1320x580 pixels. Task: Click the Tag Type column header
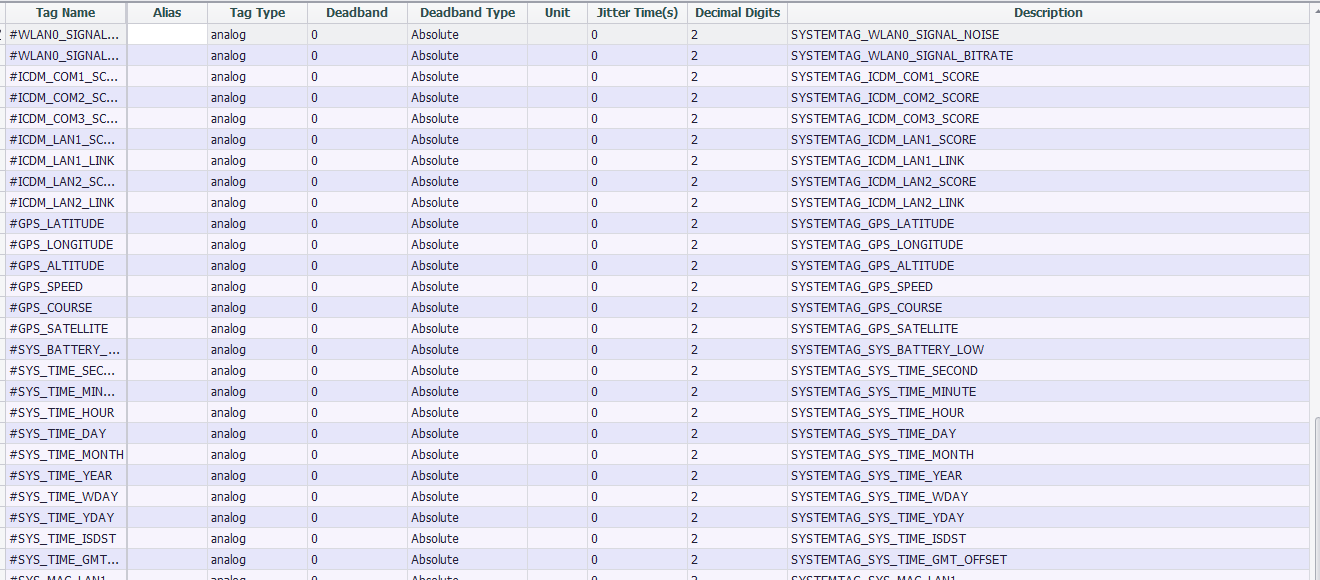(257, 13)
